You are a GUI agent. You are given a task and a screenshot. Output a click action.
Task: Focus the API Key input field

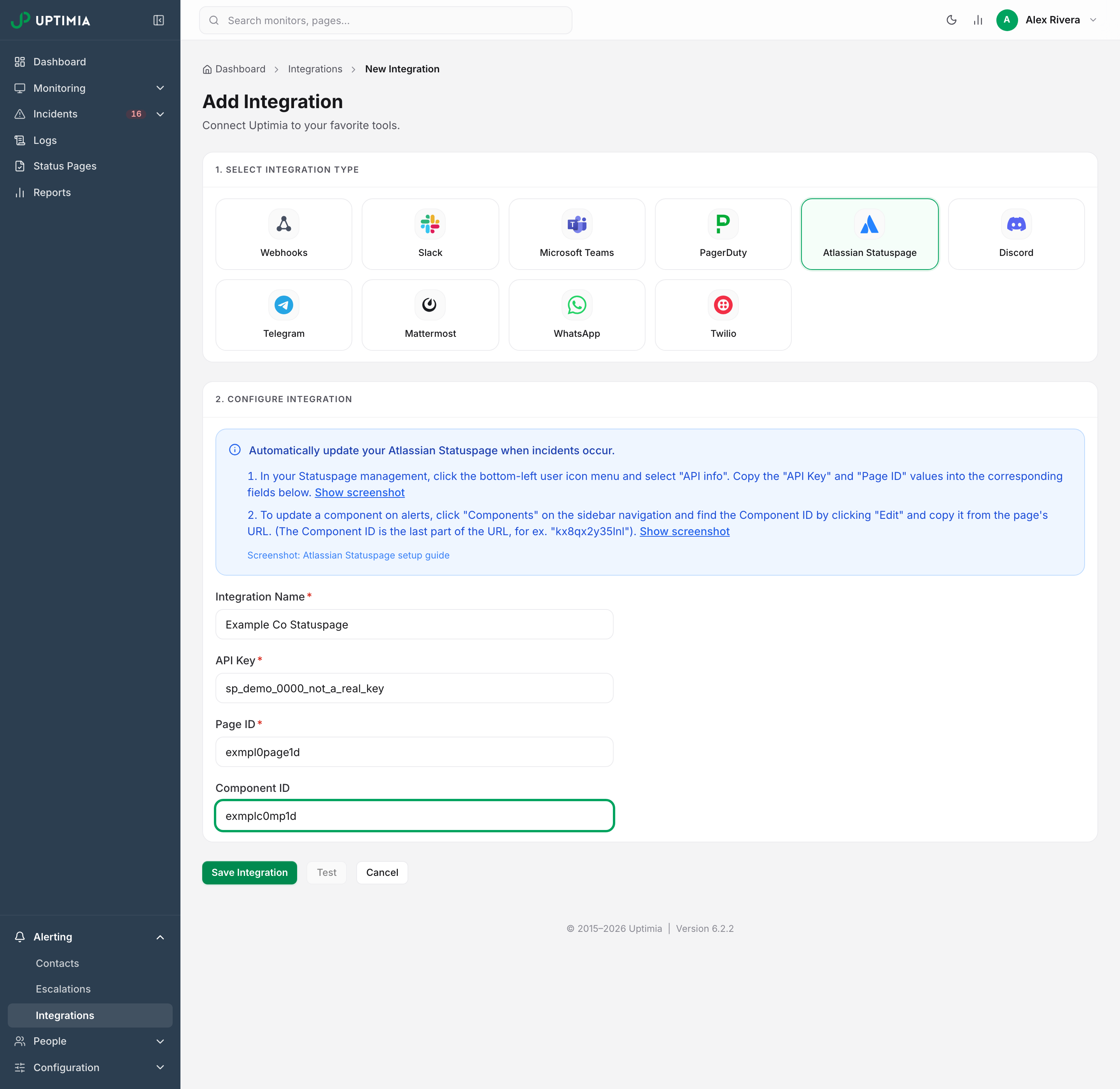[x=414, y=688]
